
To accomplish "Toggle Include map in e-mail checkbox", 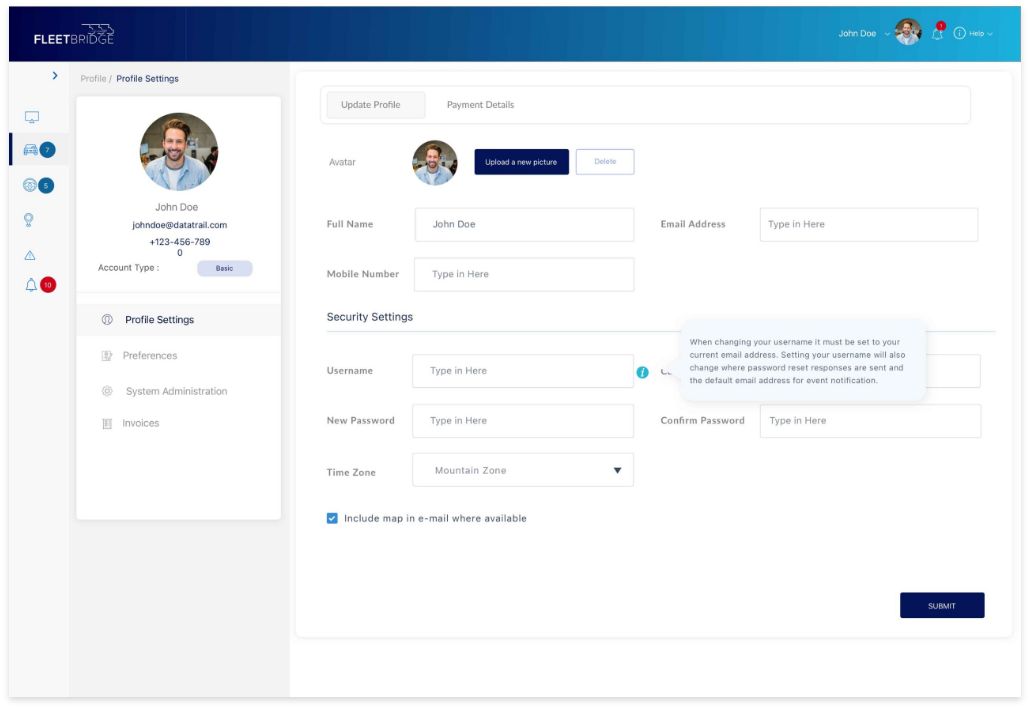I will (x=332, y=518).
